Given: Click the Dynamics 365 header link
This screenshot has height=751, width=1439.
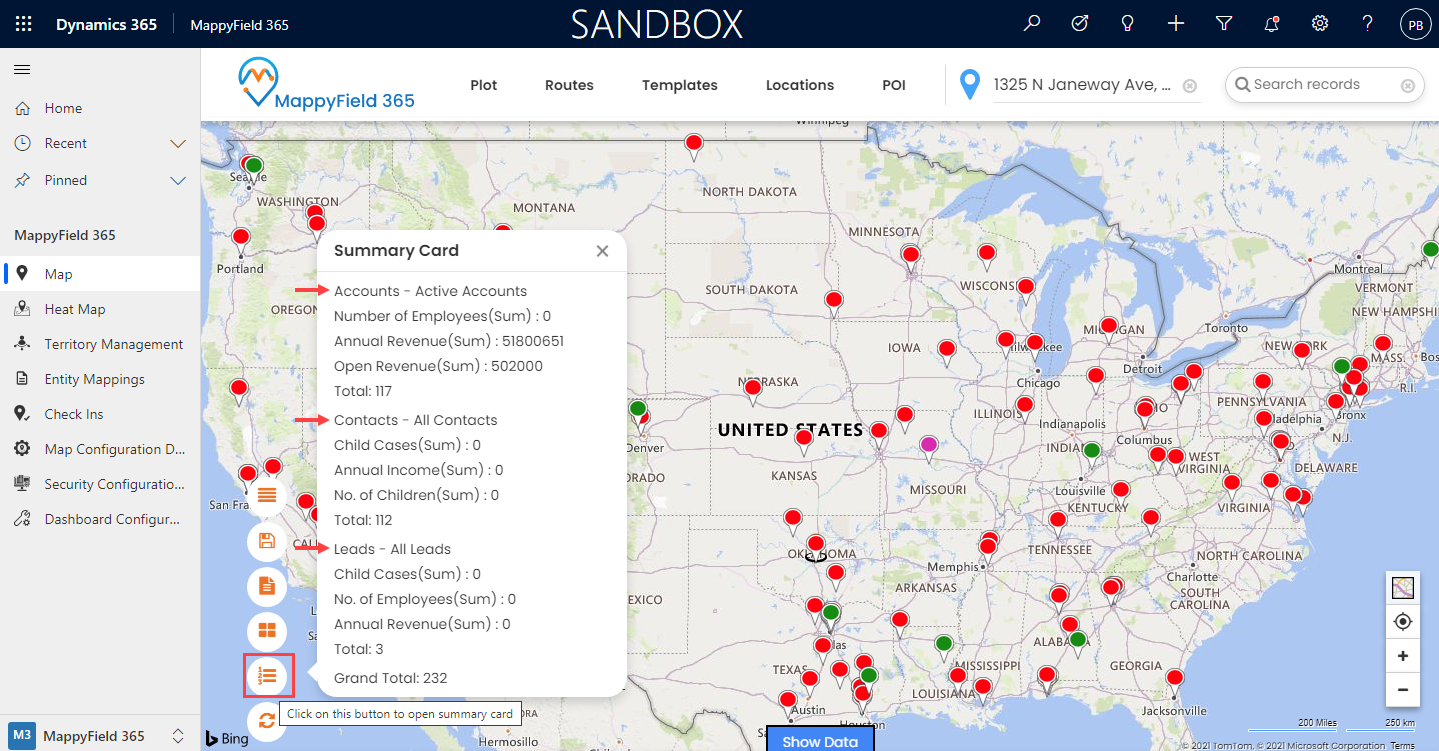Looking at the screenshot, I should (x=106, y=24).
